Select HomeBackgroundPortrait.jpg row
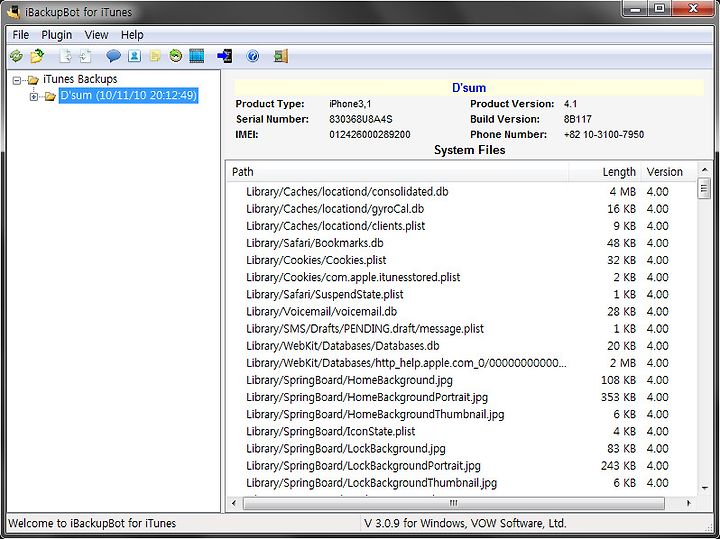720x539 pixels. click(x=461, y=397)
